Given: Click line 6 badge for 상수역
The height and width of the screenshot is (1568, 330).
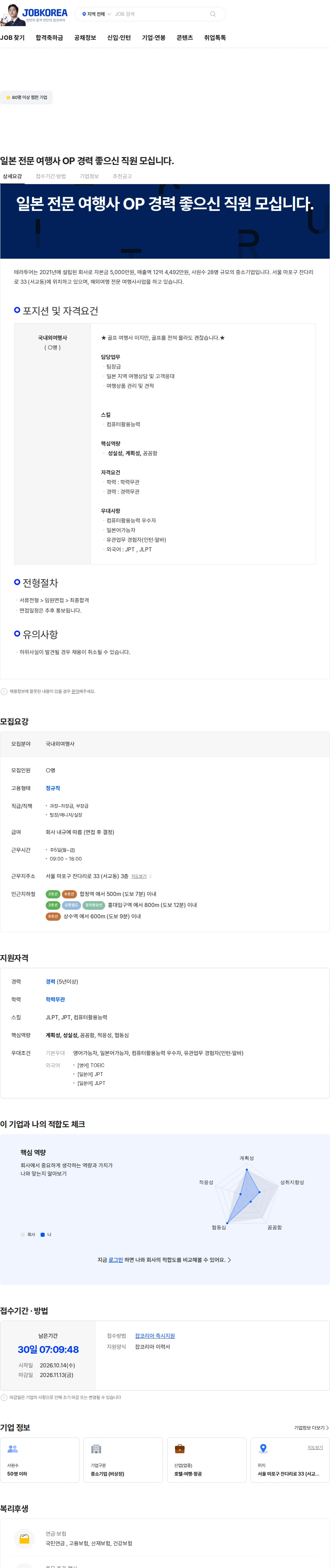Looking at the screenshot, I should [x=53, y=916].
